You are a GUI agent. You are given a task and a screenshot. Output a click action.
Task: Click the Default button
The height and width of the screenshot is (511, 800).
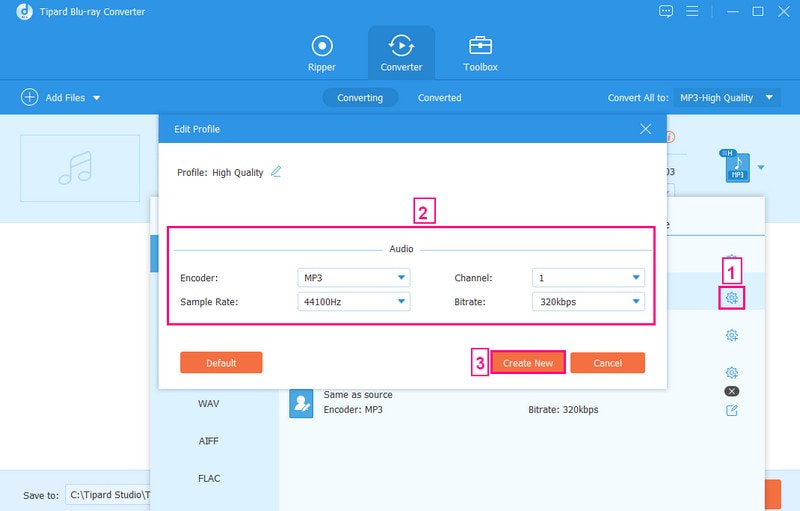click(221, 363)
